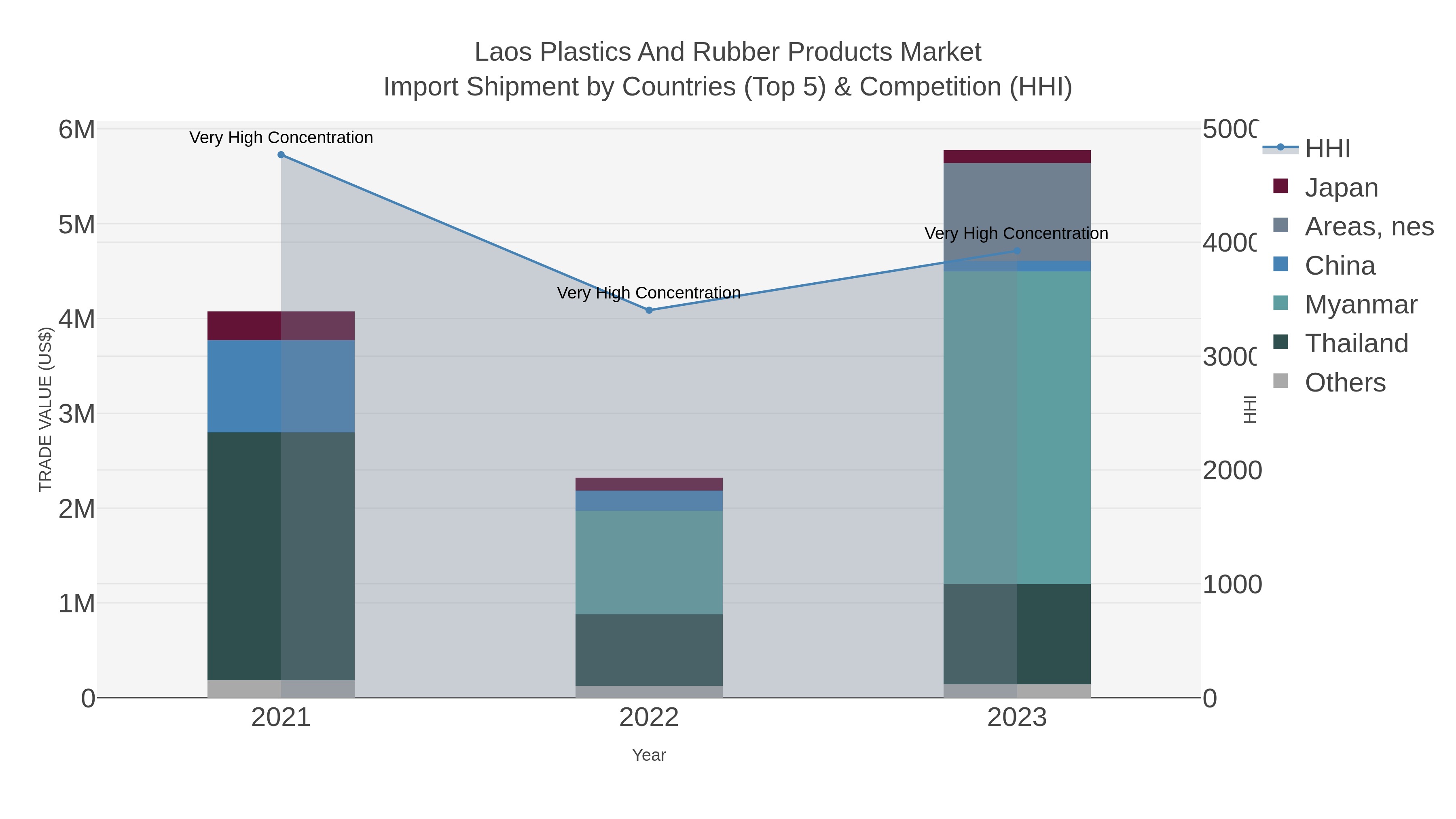Viewport: 1456px width, 819px height.
Task: Click the 2022 Thailand bar segment
Action: (649, 650)
